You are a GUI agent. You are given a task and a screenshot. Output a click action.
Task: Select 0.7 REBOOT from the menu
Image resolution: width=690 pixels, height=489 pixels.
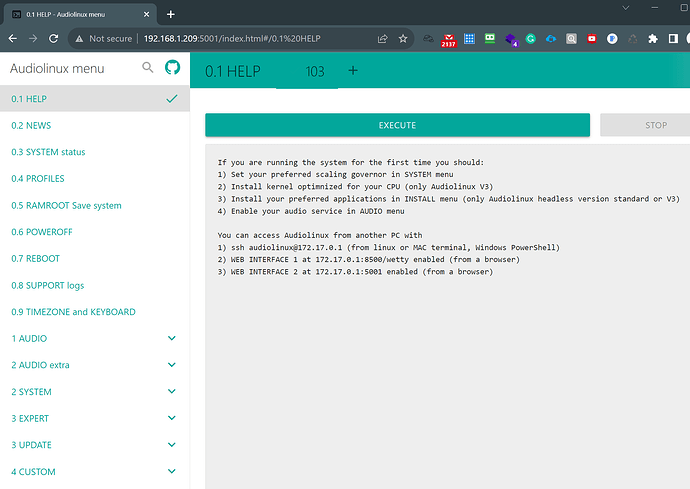point(34,259)
